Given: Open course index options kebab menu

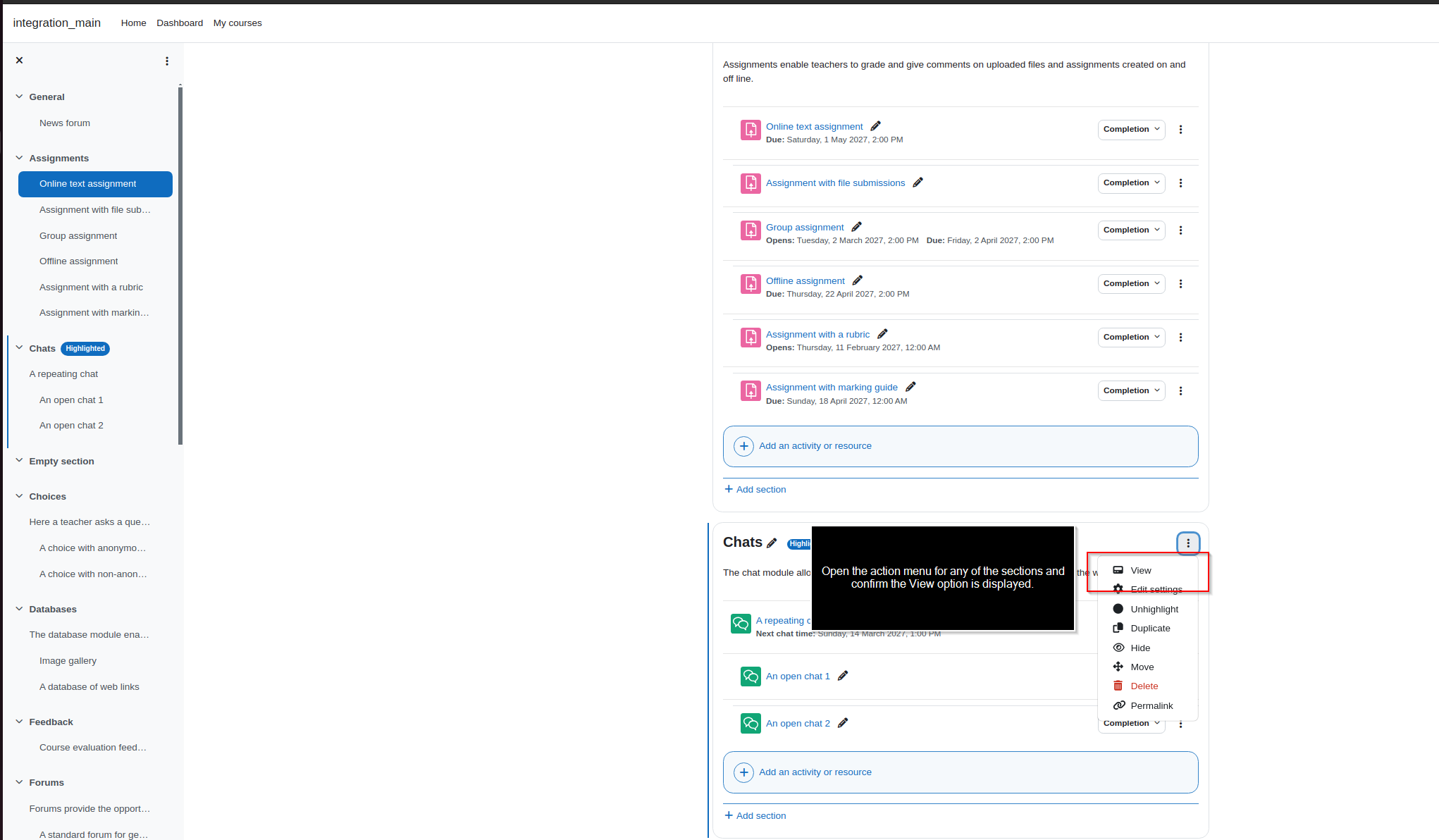Looking at the screenshot, I should [167, 61].
